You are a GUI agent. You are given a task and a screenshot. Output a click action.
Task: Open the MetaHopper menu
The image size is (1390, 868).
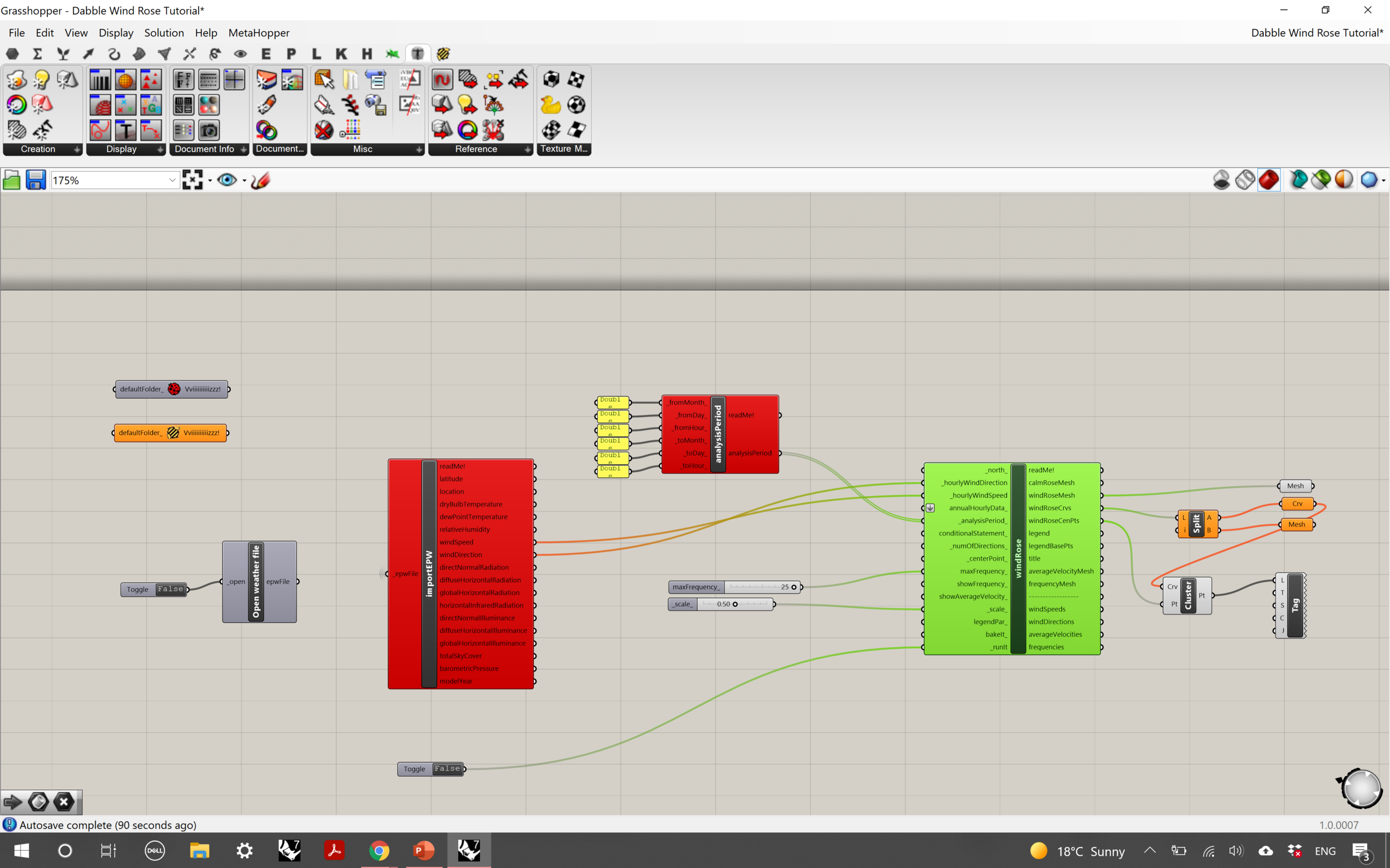(259, 33)
